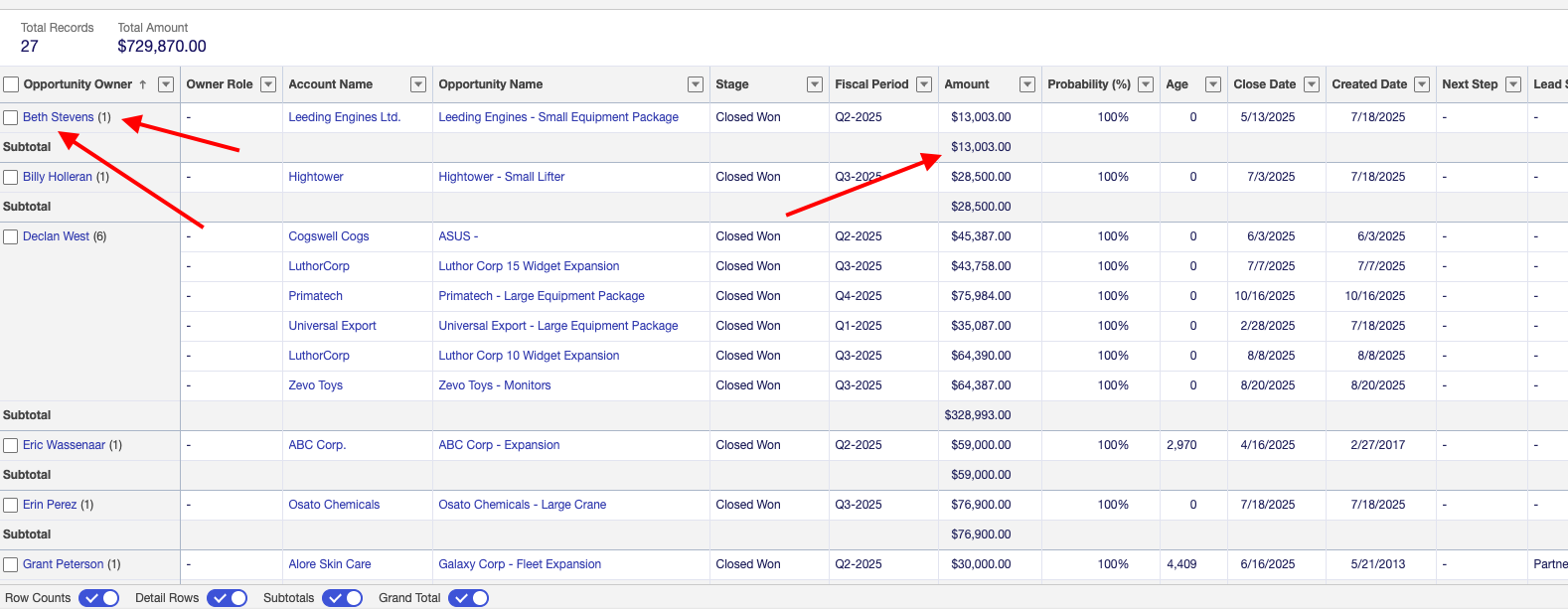Select the $328,993.00 subtotal amount
The height and width of the screenshot is (609, 1568).
[x=978, y=415]
